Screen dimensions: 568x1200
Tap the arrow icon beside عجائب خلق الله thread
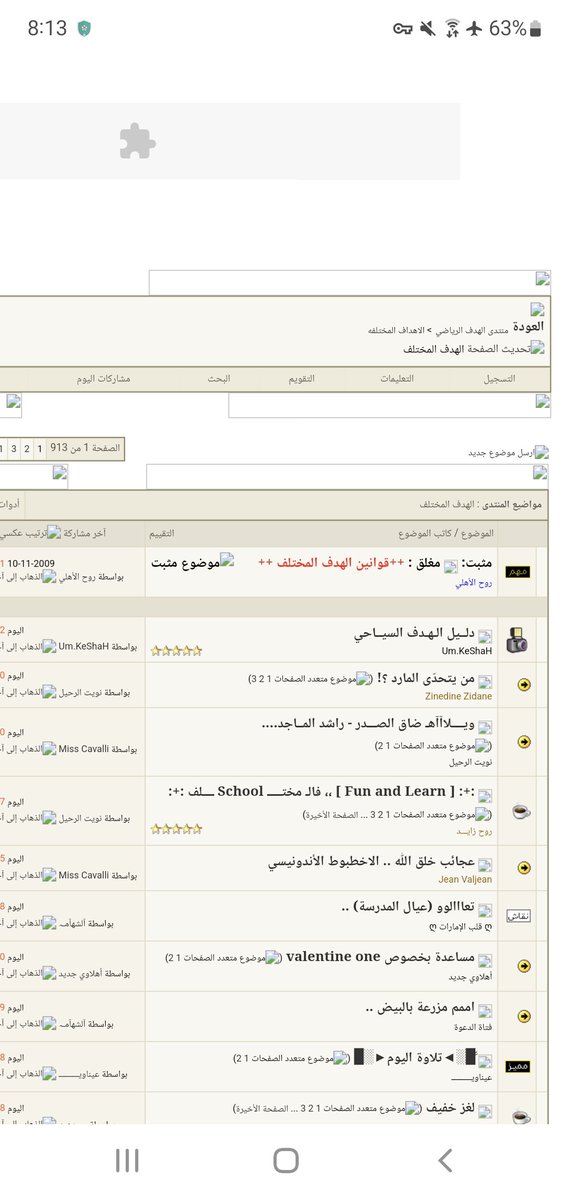[524, 868]
